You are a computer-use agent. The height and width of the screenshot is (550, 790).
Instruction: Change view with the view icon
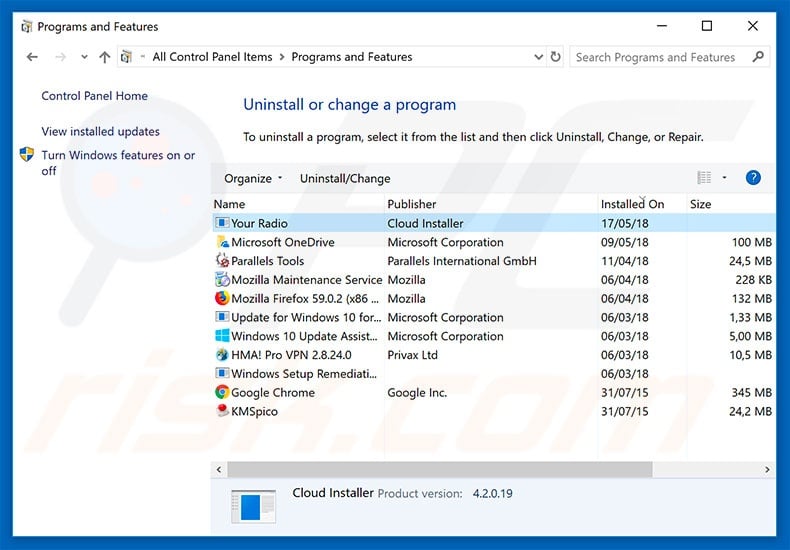704,177
